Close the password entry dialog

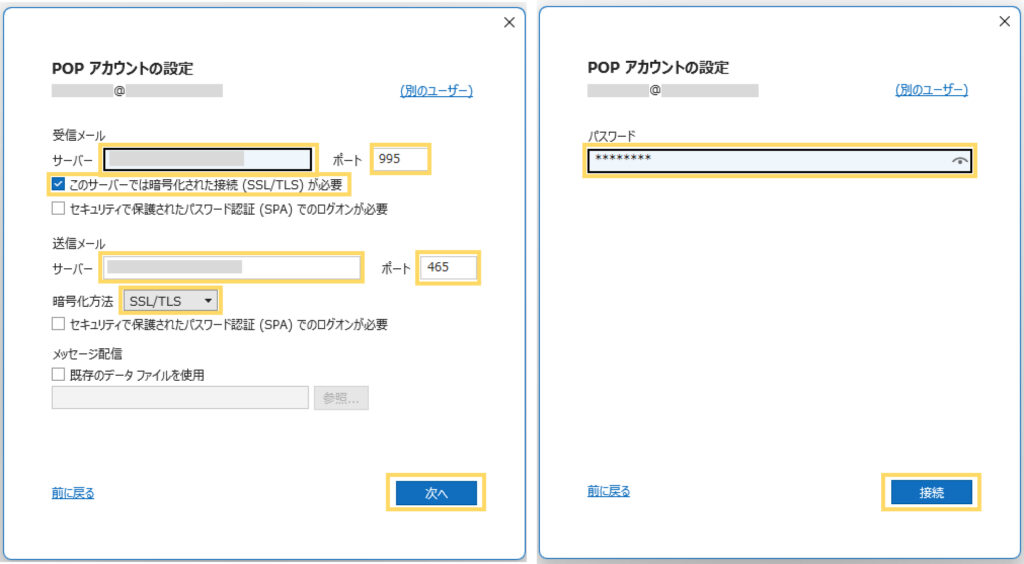pos(1005,21)
